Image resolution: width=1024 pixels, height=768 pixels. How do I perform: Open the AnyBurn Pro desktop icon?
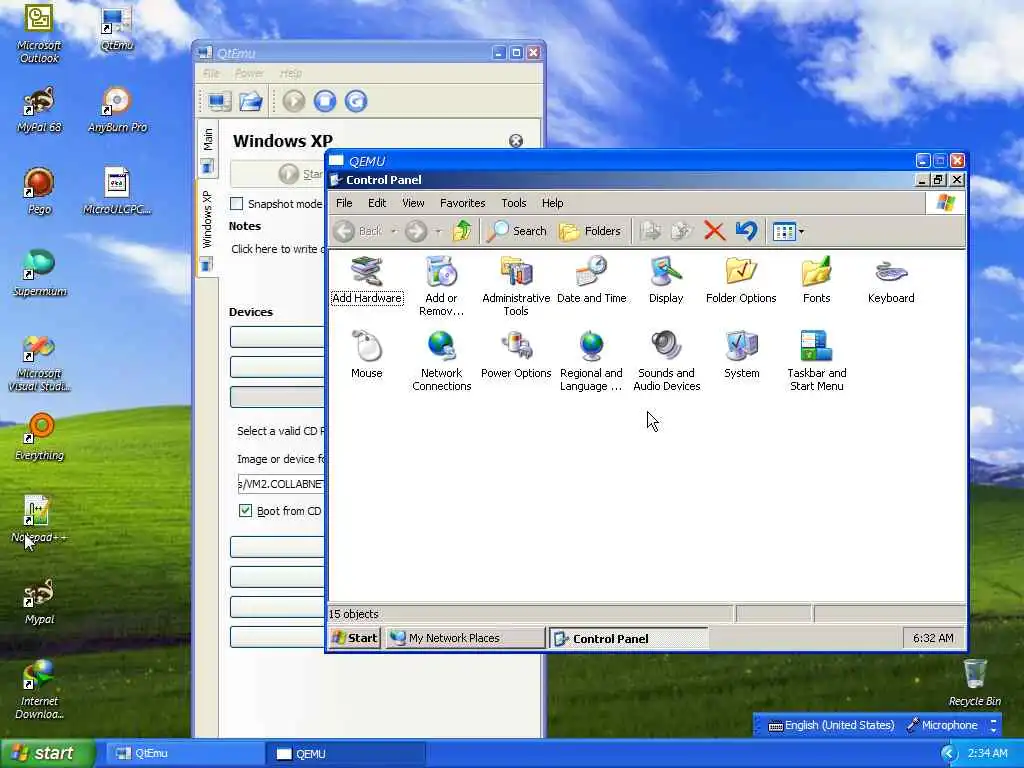click(118, 110)
